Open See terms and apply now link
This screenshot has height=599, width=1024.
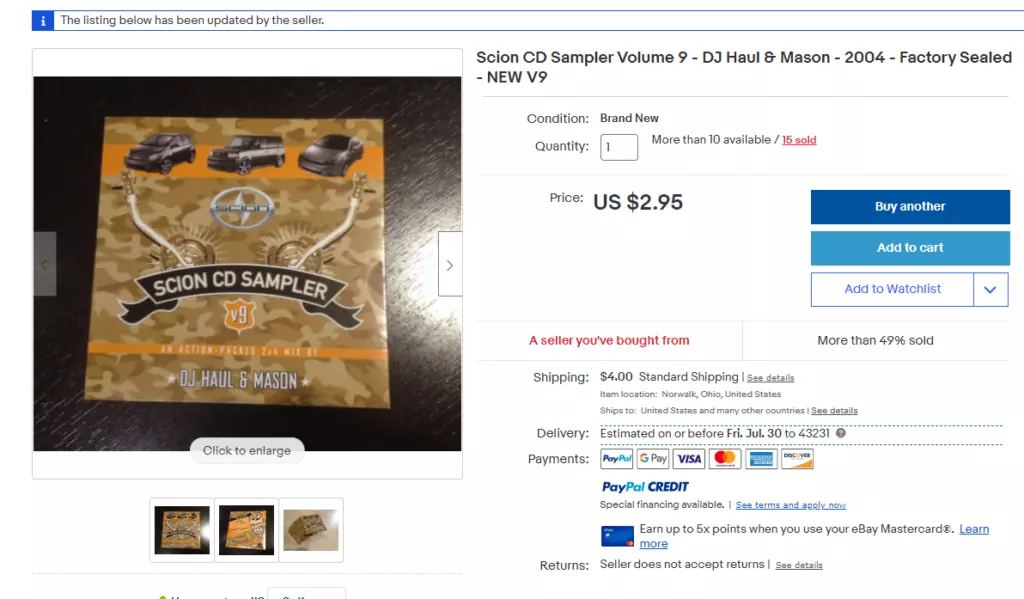[x=790, y=505]
